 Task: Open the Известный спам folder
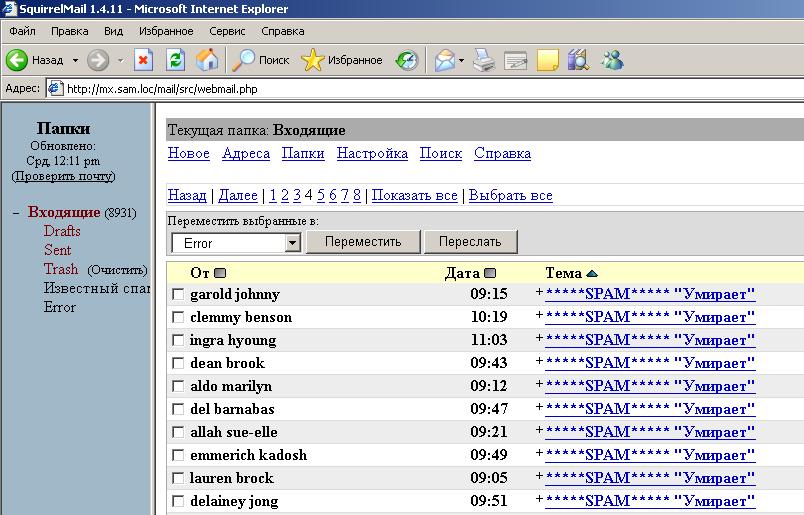coord(97,288)
